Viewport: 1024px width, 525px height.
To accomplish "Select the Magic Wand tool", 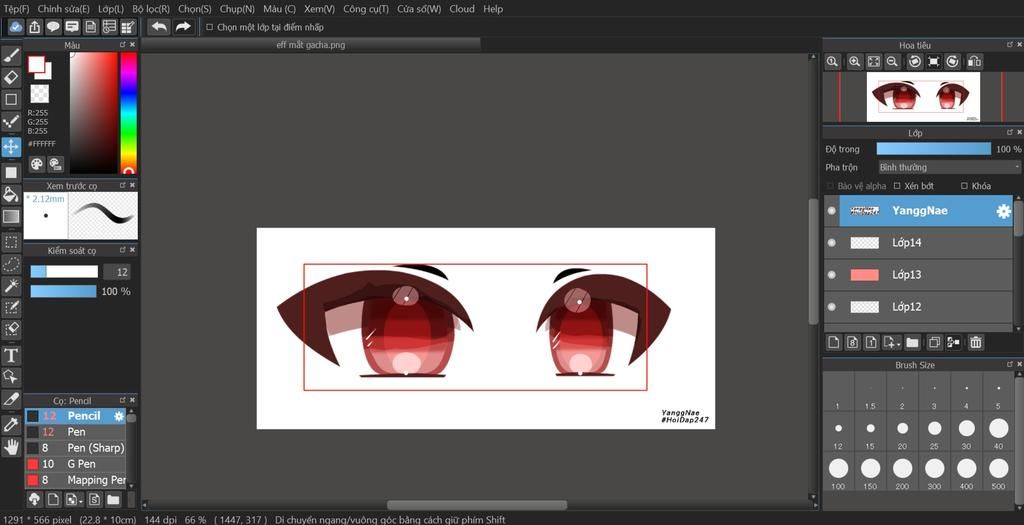I will click(11, 286).
